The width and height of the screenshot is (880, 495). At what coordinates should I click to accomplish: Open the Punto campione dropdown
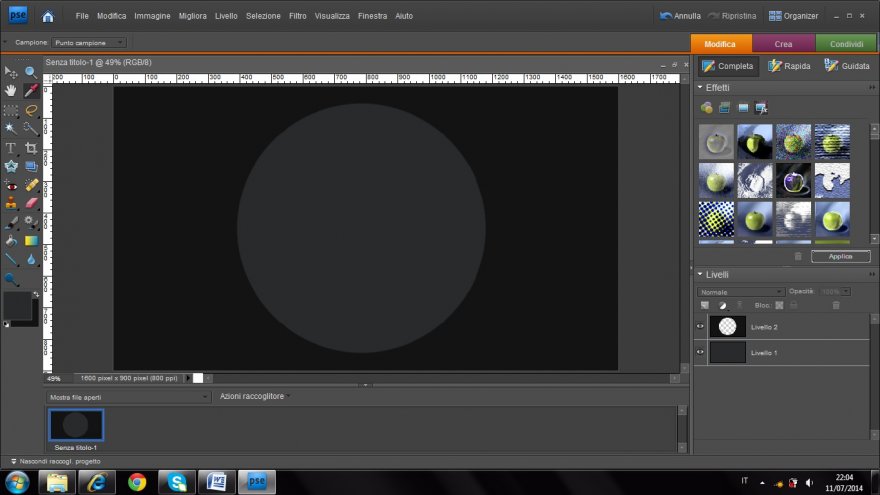click(x=88, y=42)
